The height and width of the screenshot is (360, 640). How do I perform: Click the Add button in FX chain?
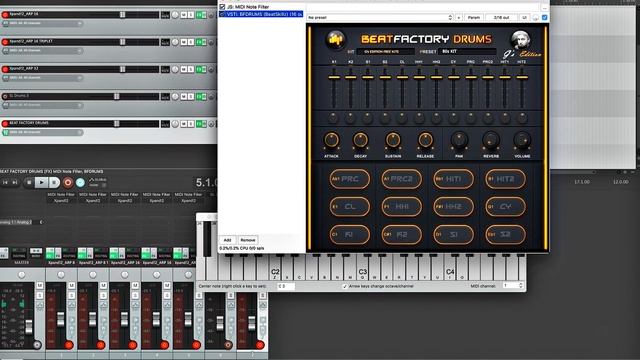coord(227,240)
